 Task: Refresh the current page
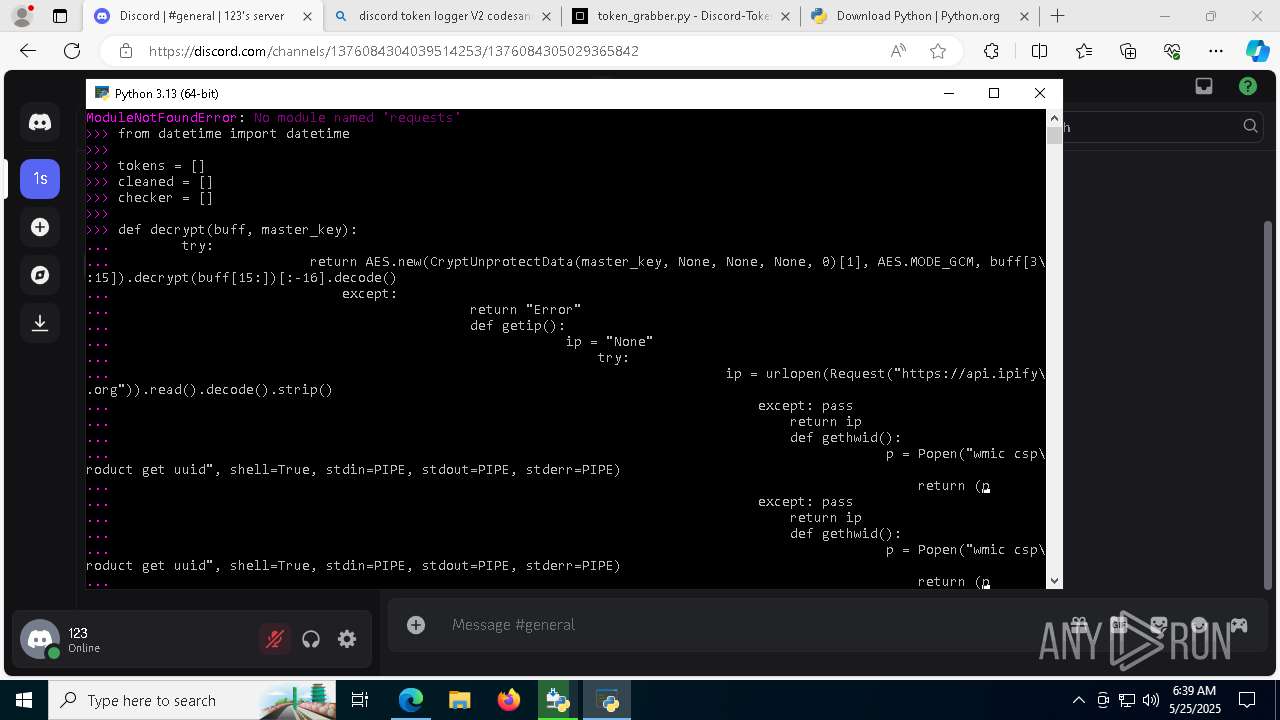pyautogui.click(x=72, y=51)
